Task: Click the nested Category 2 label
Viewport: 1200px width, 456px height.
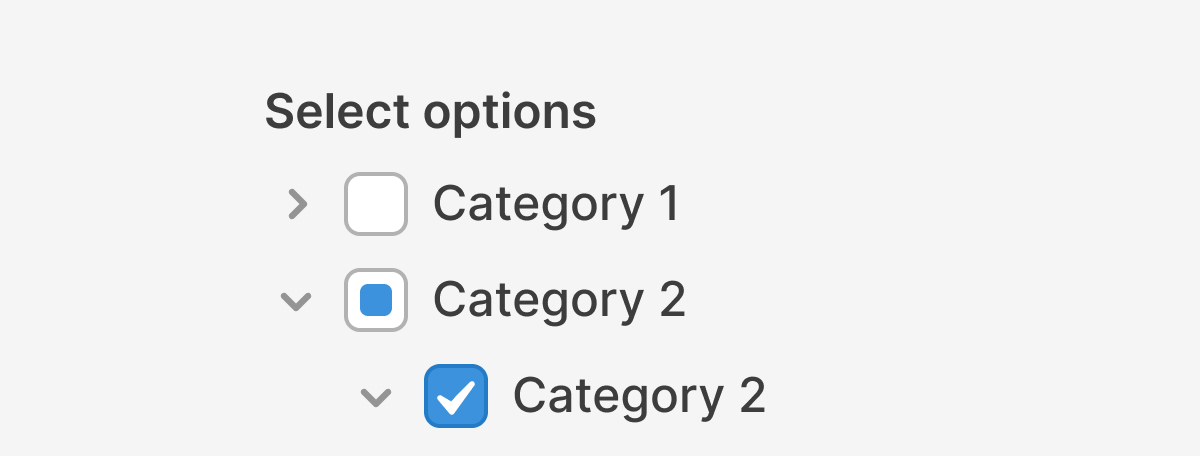Action: click(639, 396)
